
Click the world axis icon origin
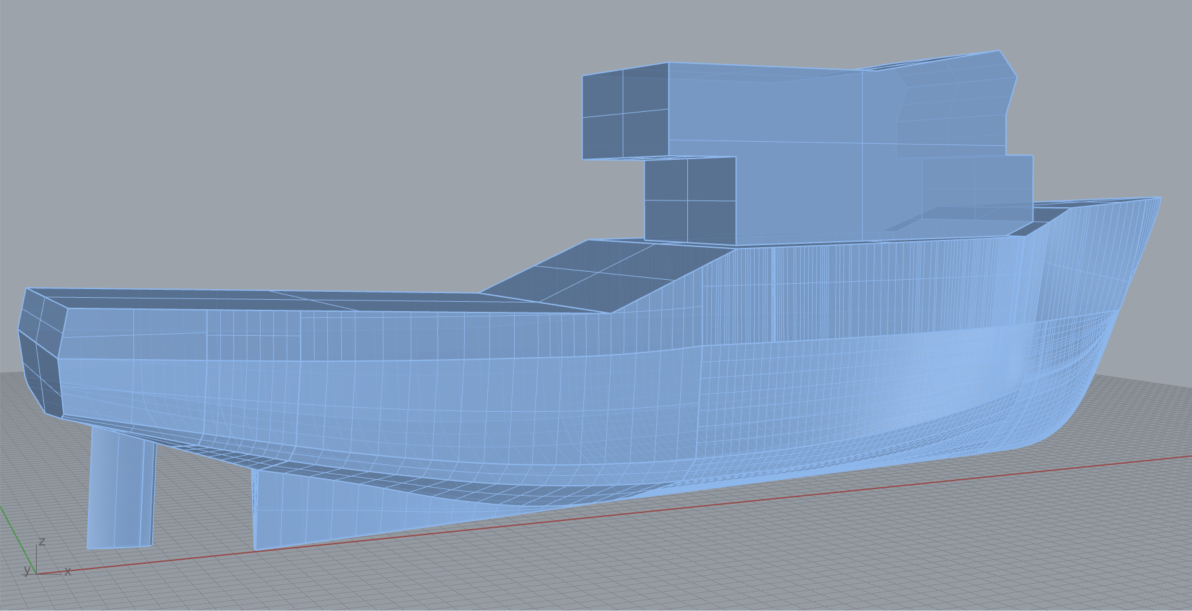click(37, 573)
